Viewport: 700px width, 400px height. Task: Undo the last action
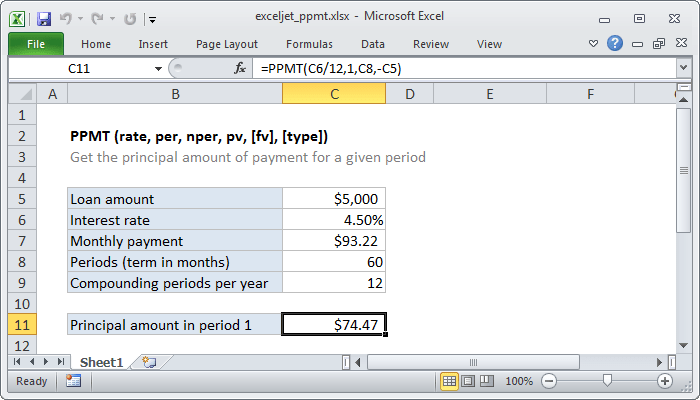[66, 19]
